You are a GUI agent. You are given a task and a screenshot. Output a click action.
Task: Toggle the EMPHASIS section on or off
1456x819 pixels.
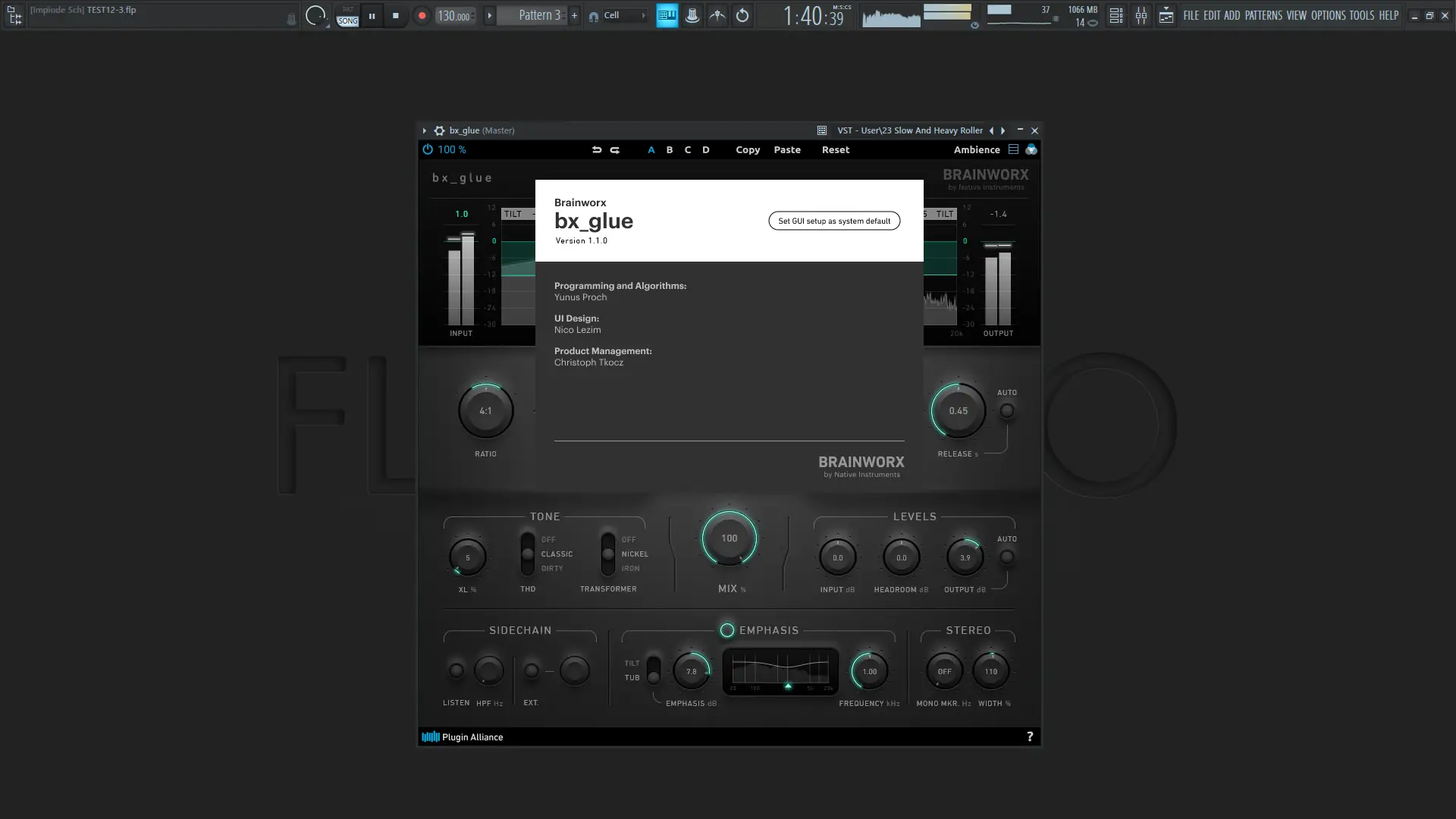[x=726, y=629]
